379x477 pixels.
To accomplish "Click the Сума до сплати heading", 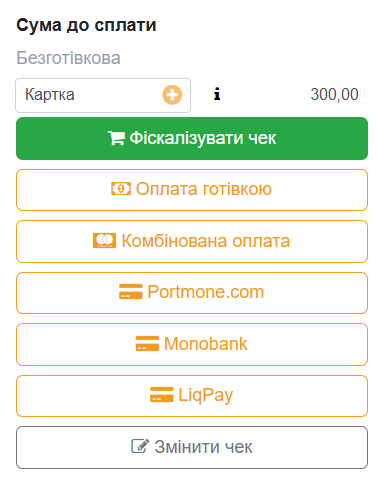I will pyautogui.click(x=86, y=25).
